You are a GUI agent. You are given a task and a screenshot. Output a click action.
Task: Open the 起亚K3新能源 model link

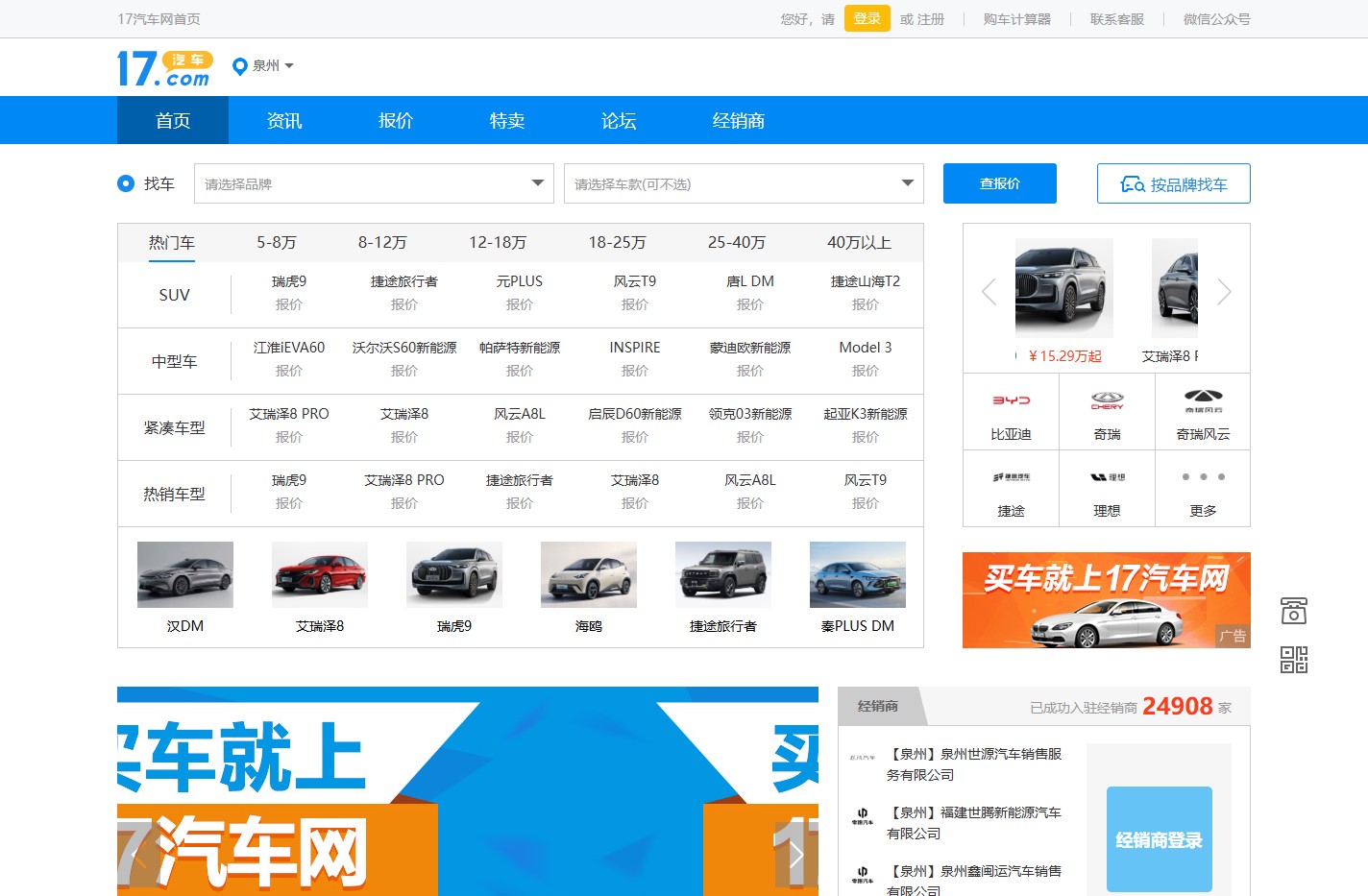(x=866, y=414)
